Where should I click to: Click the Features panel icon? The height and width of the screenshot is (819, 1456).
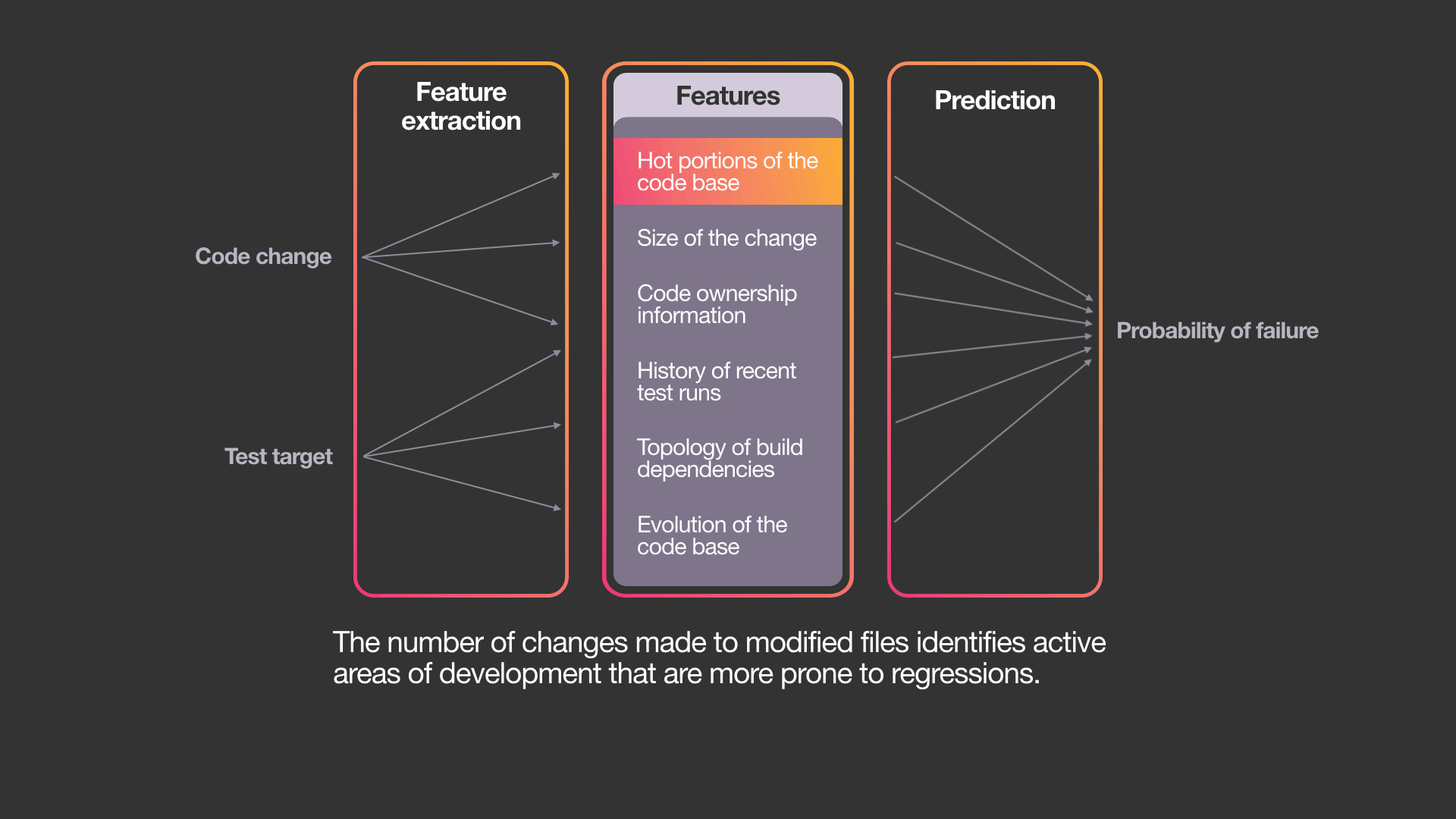(x=728, y=100)
